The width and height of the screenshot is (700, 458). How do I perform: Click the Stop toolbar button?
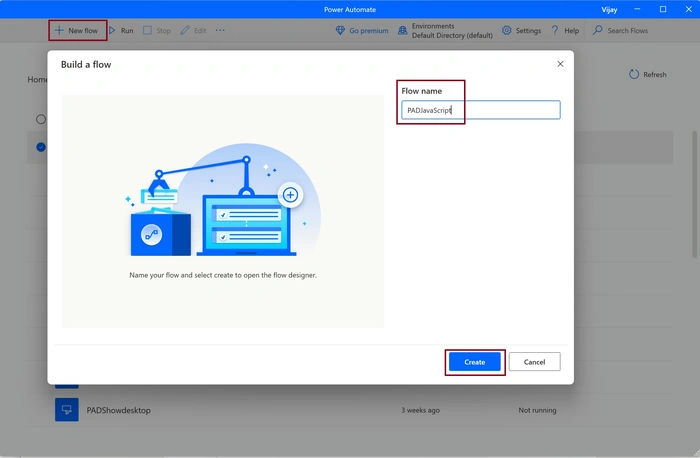click(157, 30)
